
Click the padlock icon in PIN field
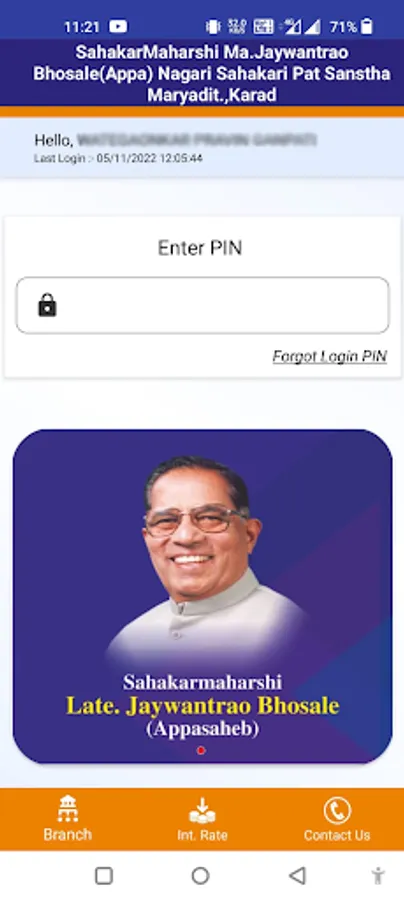(x=47, y=305)
